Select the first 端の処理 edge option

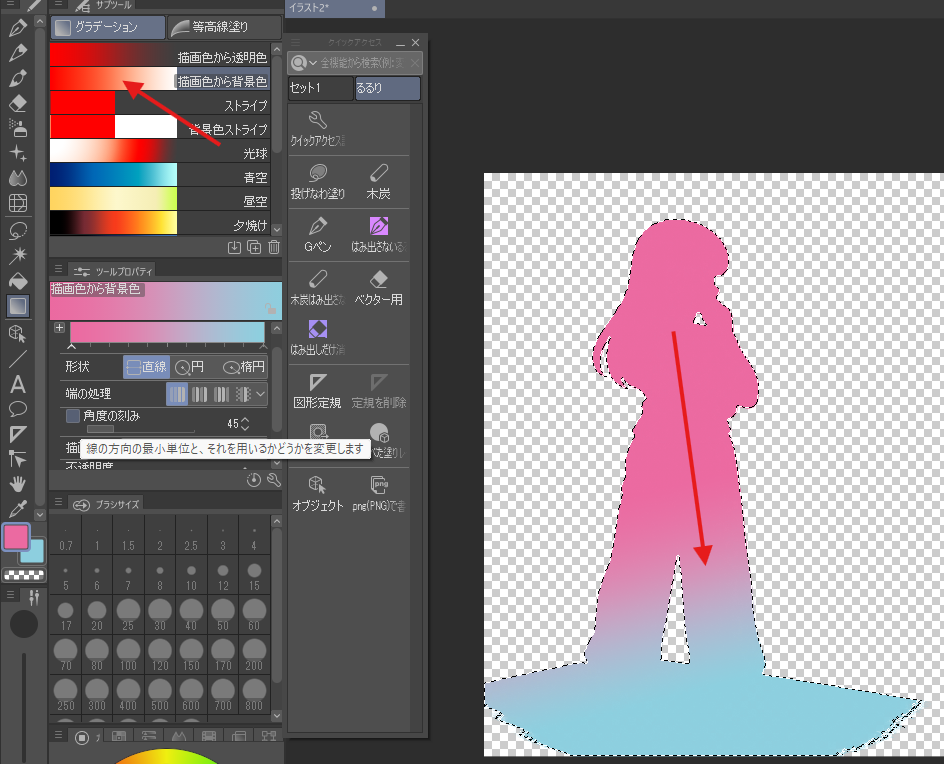(177, 394)
